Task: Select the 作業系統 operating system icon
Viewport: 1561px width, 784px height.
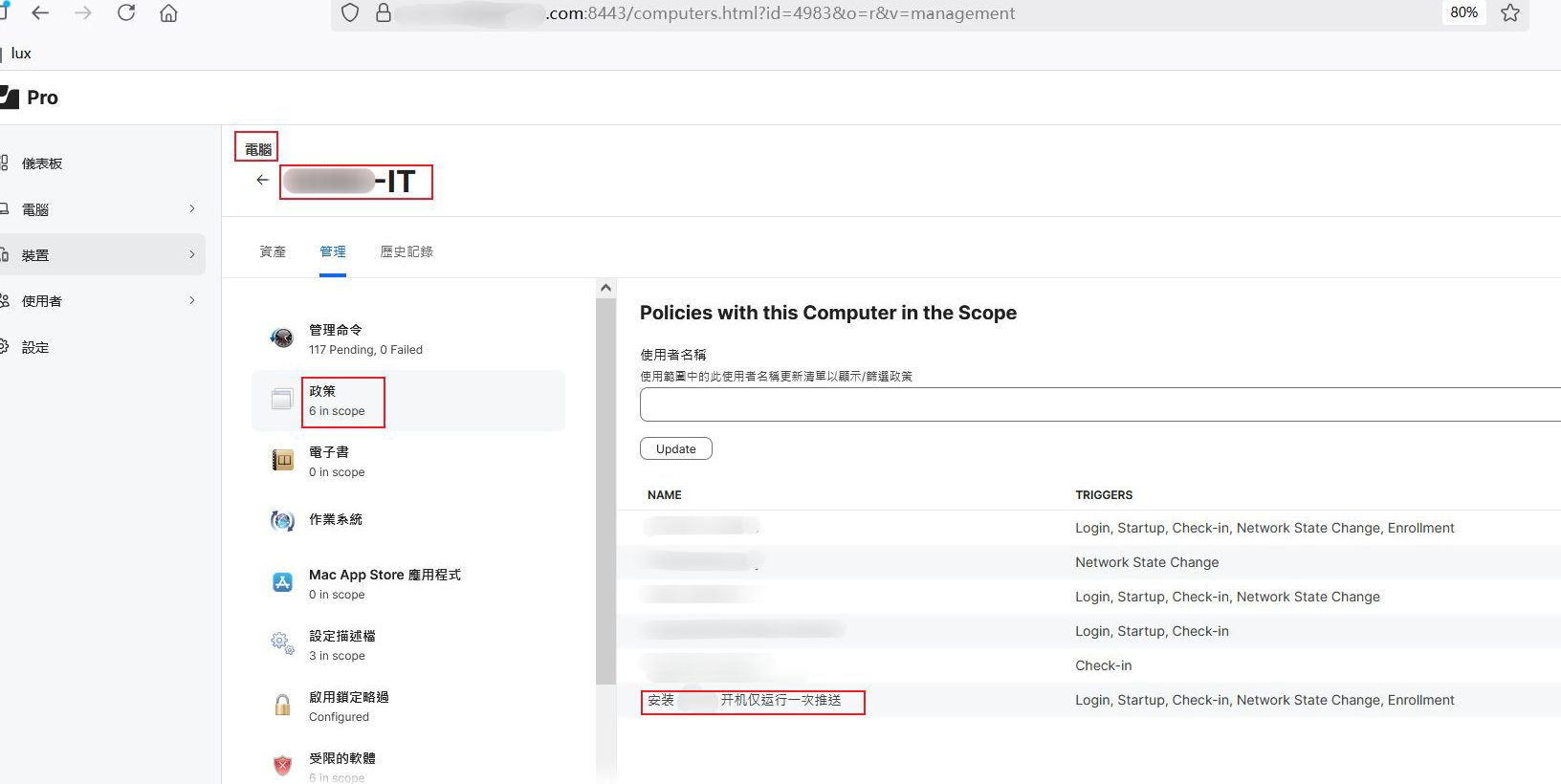Action: pyautogui.click(x=282, y=521)
